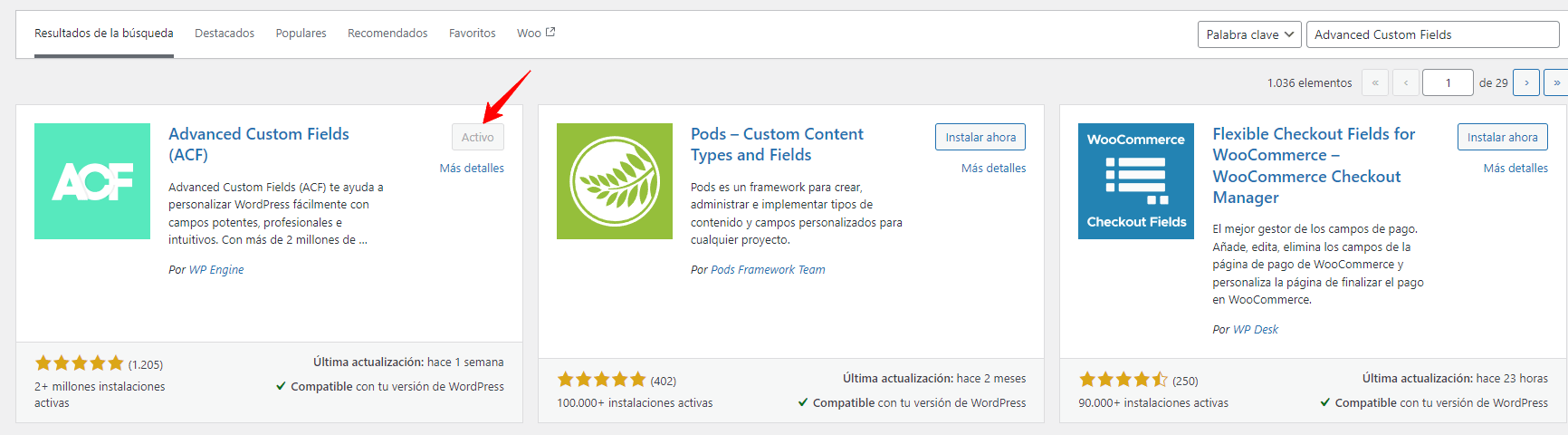
Task: Click the ACF plugin logo icon
Action: (x=92, y=181)
